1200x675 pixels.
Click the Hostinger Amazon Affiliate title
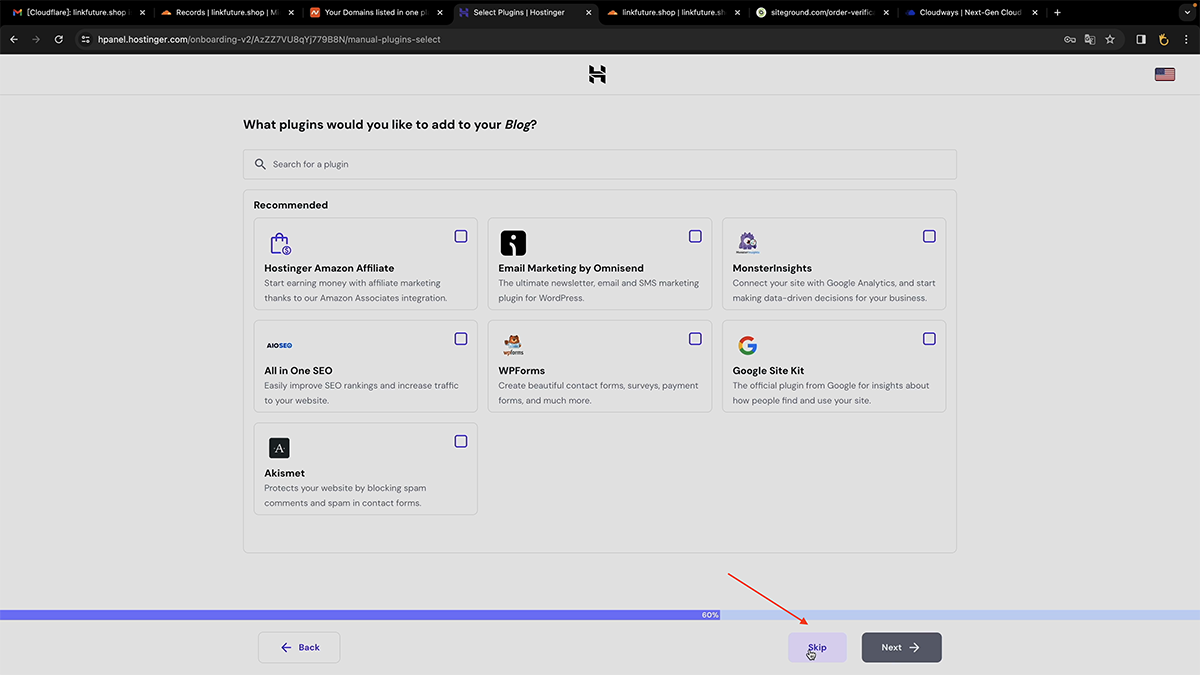329,268
